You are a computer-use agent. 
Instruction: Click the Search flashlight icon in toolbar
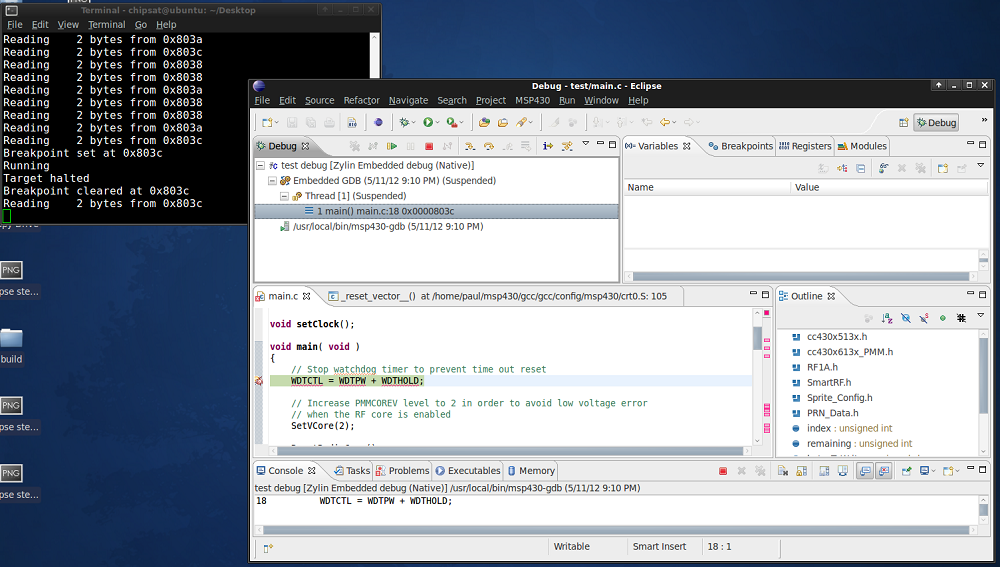[x=522, y=122]
